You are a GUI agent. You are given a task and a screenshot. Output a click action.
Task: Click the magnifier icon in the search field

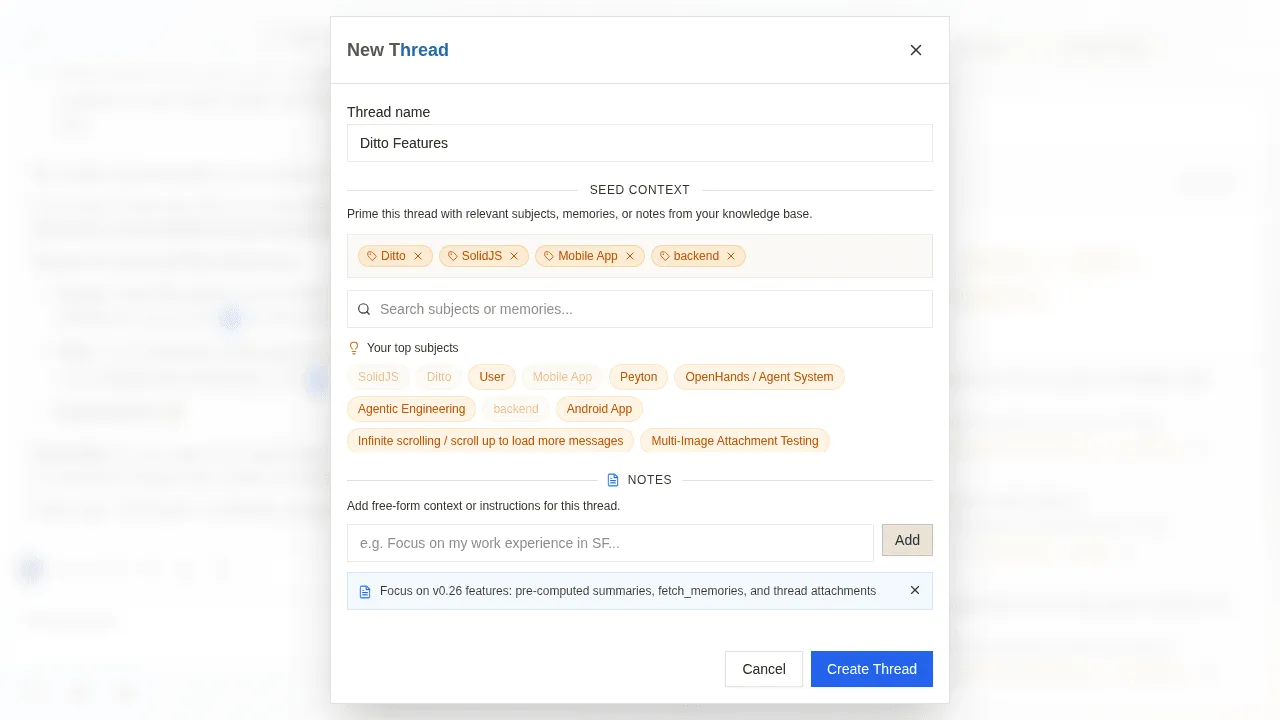point(364,309)
